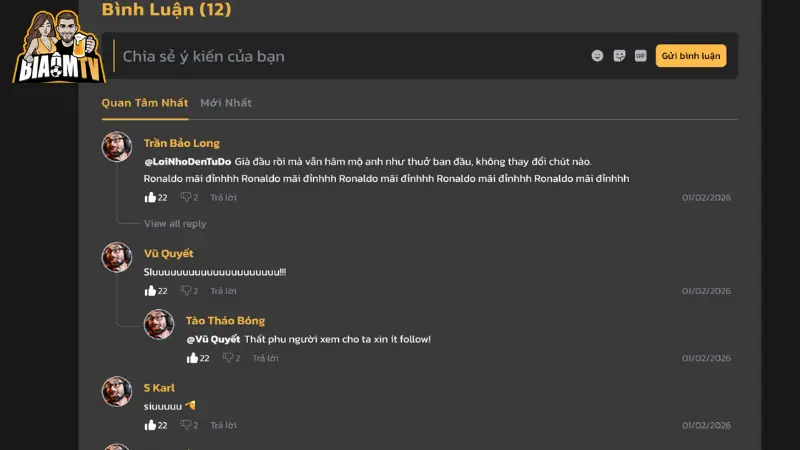Viewport: 800px width, 450px height.
Task: Click Trần Bảo Long's avatar thumbnail
Action: (x=117, y=147)
